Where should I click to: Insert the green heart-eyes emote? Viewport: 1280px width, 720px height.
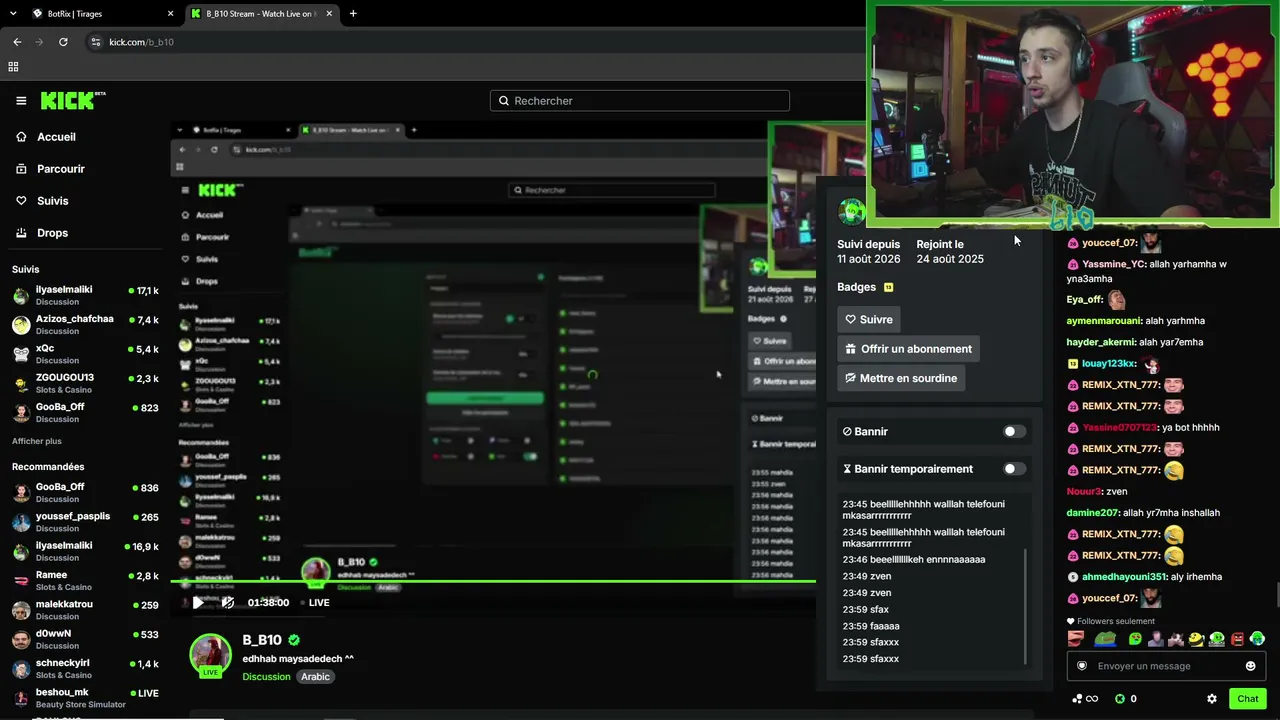coord(1135,639)
